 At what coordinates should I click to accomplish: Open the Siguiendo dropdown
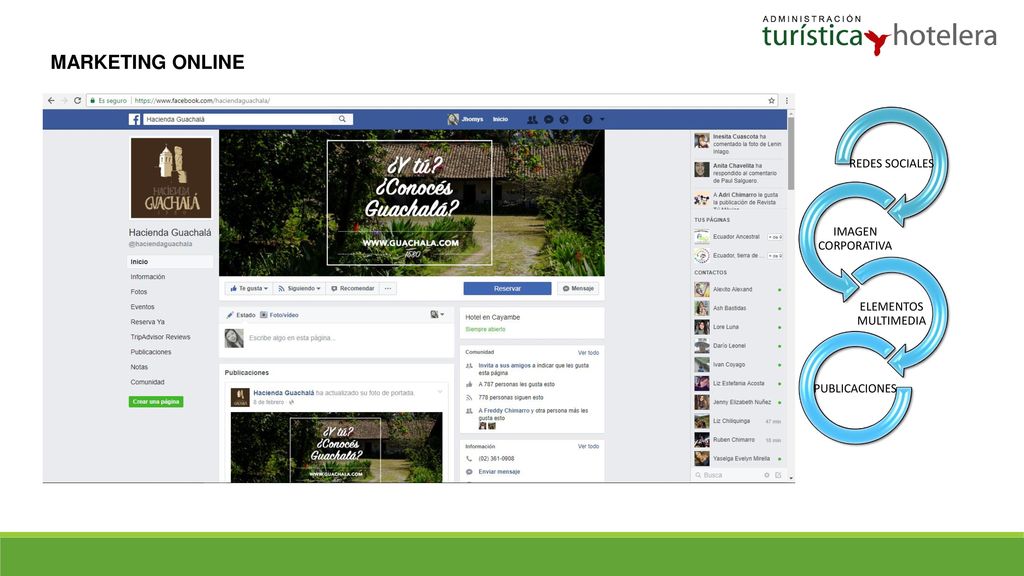pyautogui.click(x=298, y=289)
